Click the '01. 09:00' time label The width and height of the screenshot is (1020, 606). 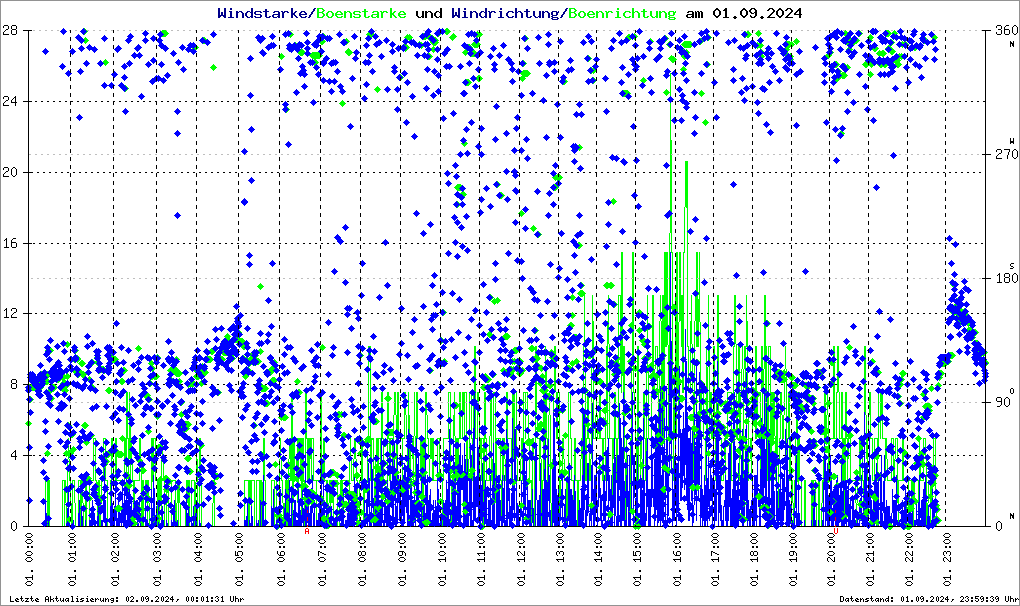pos(401,559)
